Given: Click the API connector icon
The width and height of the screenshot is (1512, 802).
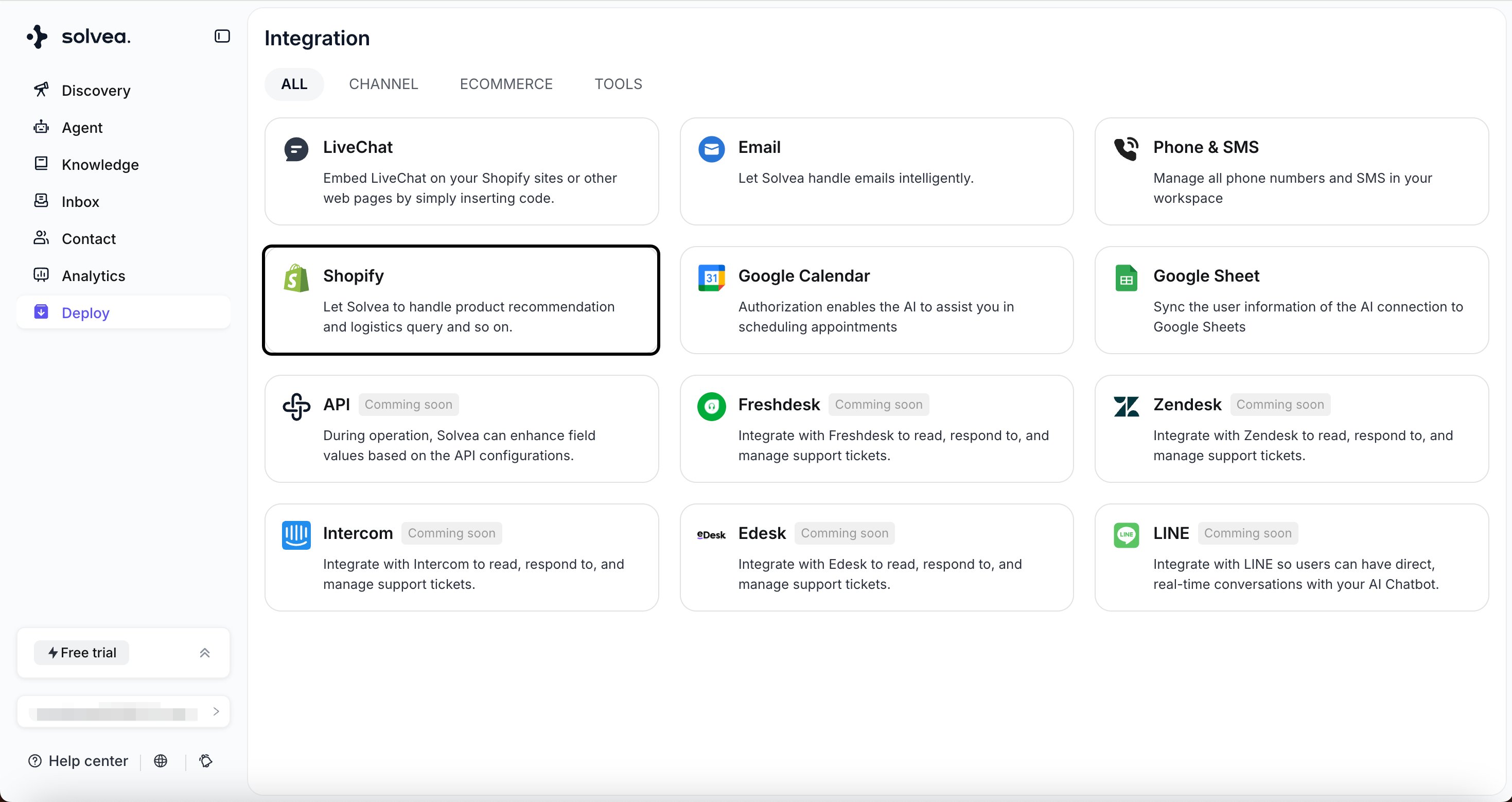Looking at the screenshot, I should point(296,406).
